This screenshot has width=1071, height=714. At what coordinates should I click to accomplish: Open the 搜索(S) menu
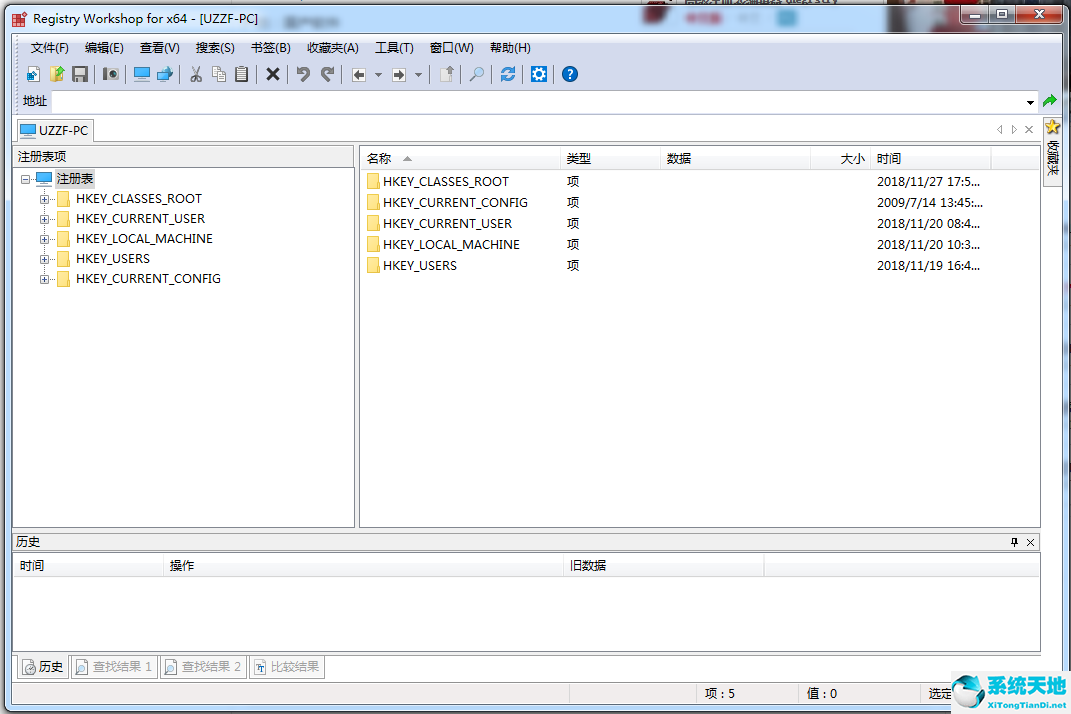(215, 48)
